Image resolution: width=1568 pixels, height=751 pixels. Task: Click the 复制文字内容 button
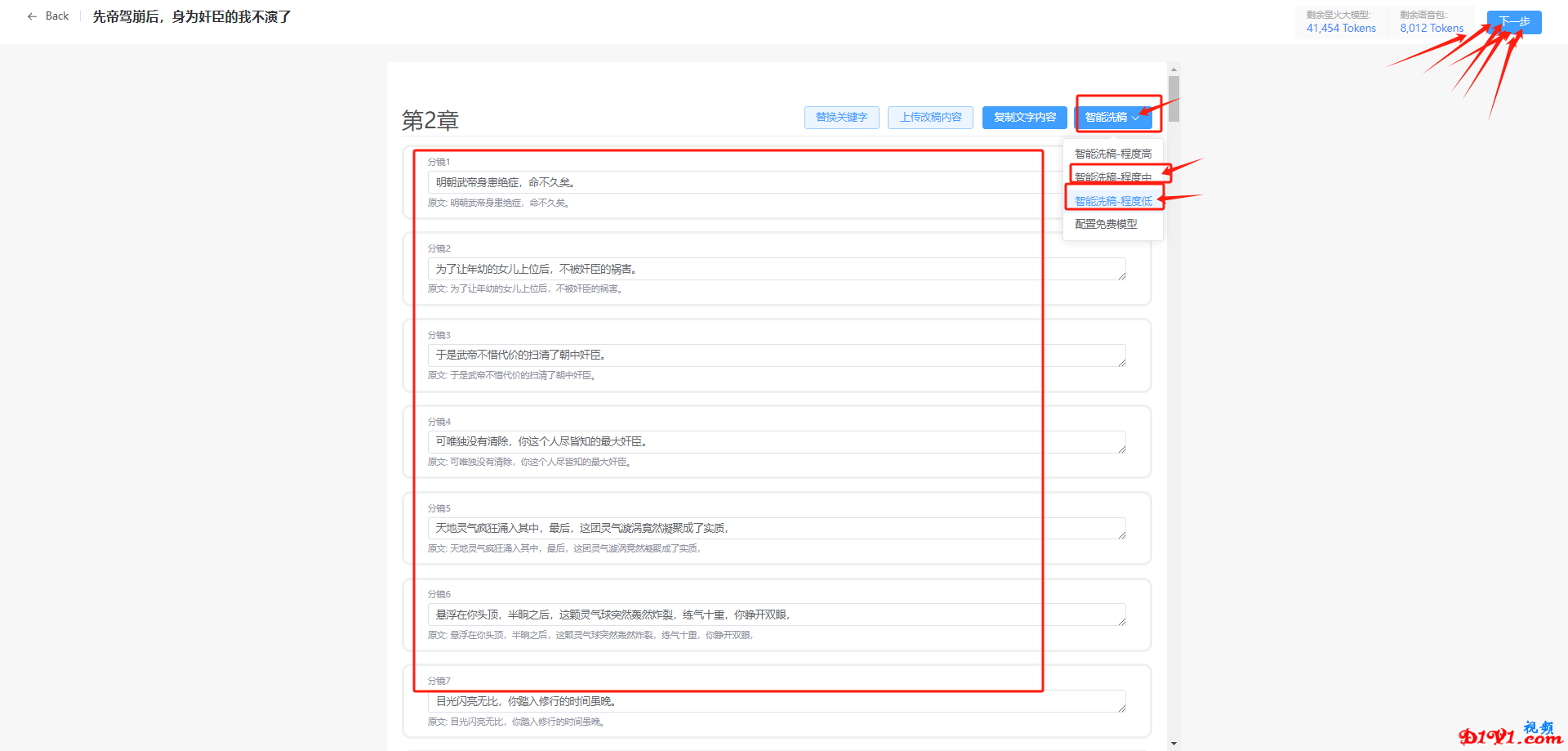[1024, 118]
